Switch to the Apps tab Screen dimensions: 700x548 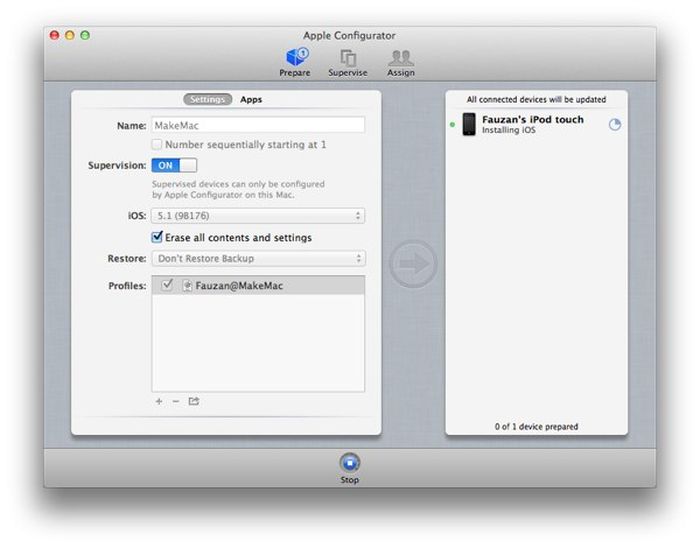point(251,100)
